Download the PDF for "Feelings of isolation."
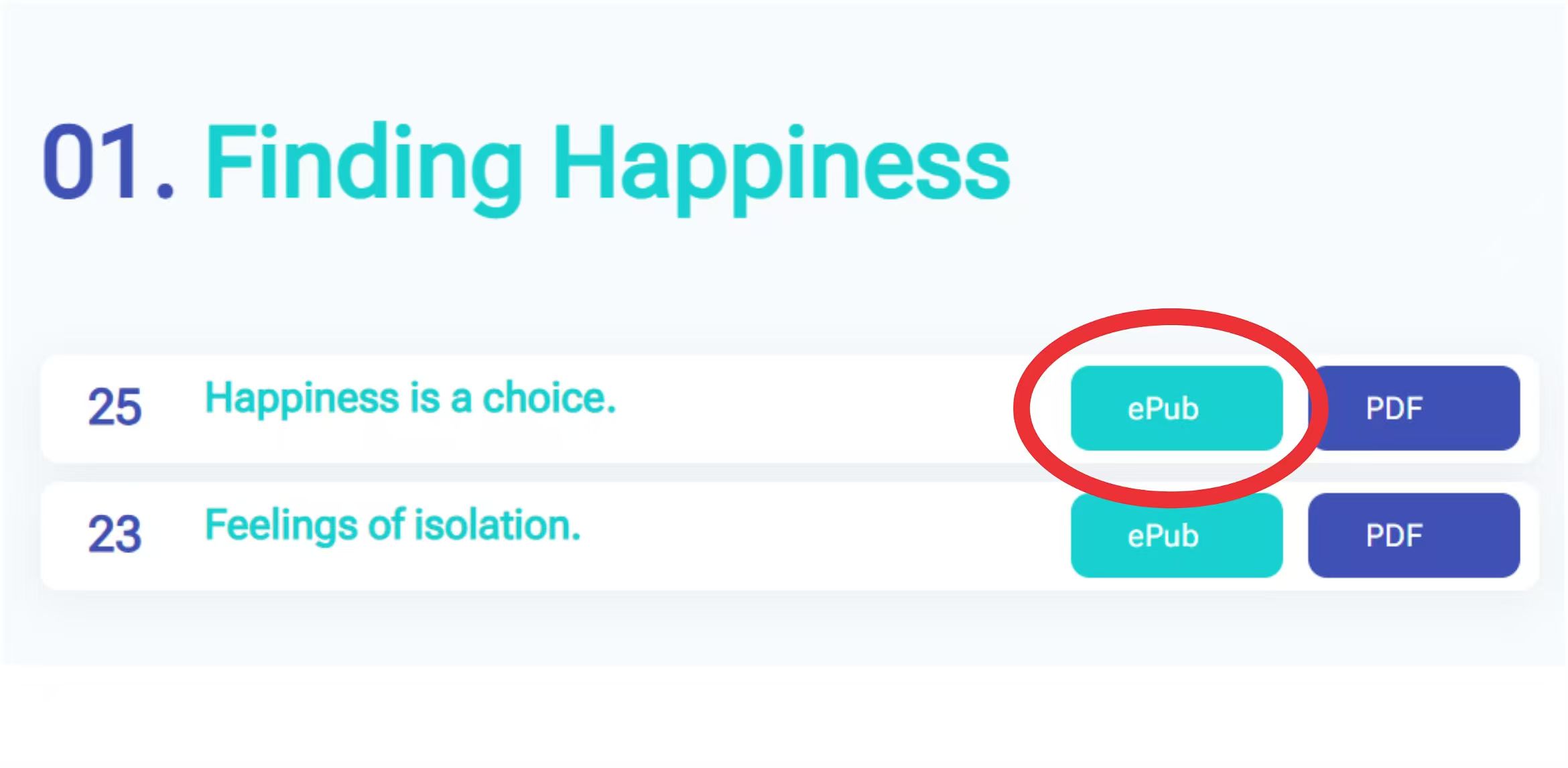Viewport: 1568px width, 768px height. point(1414,535)
